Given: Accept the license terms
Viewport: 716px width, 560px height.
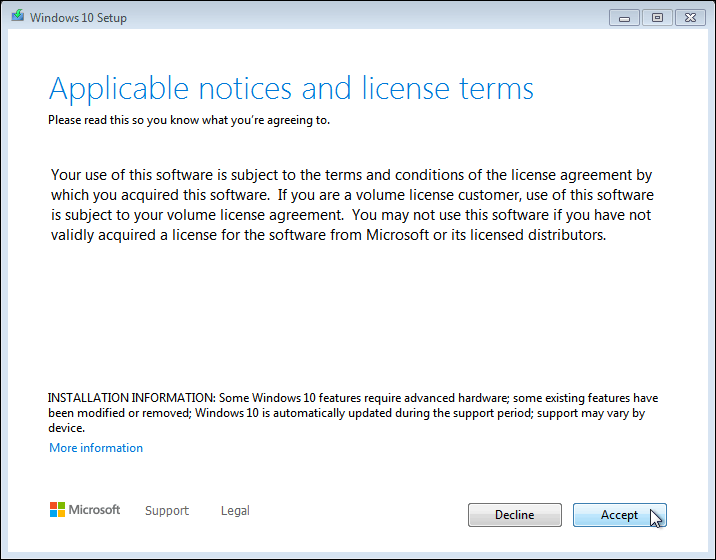Looking at the screenshot, I should tap(620, 515).
